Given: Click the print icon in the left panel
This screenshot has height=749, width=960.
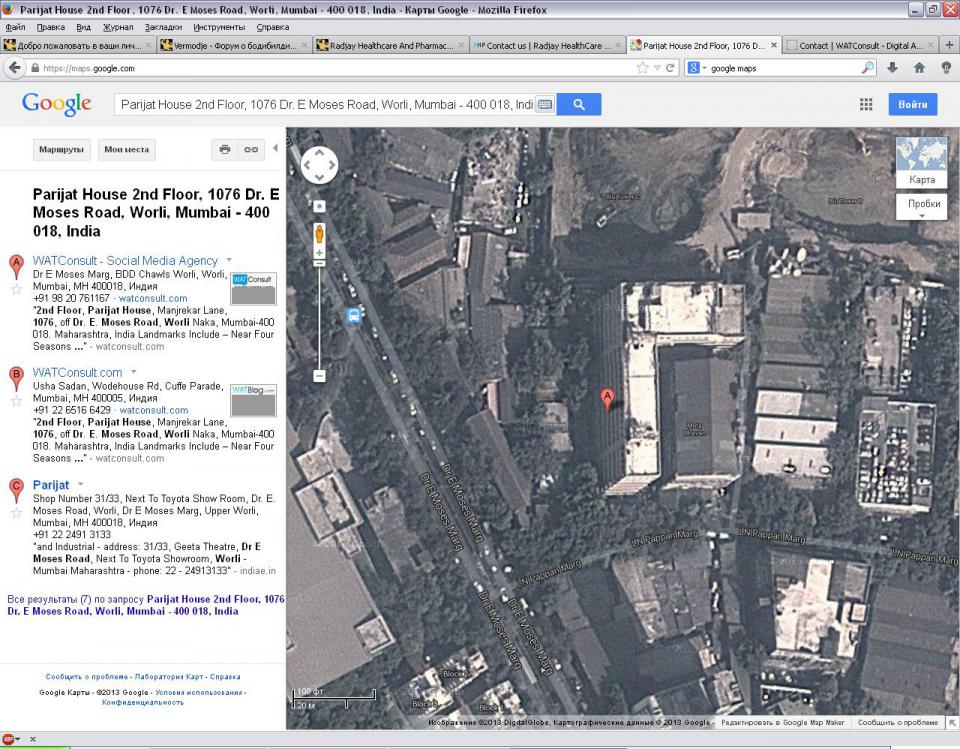Looking at the screenshot, I should point(225,149).
